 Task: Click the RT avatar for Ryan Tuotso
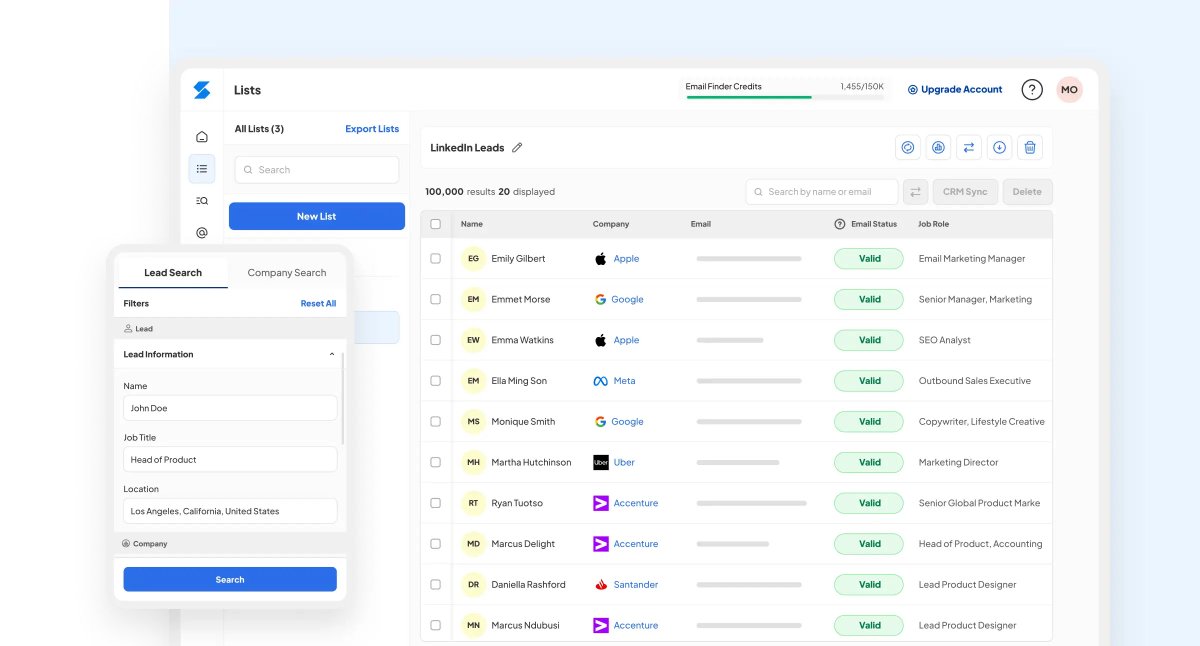tap(473, 503)
